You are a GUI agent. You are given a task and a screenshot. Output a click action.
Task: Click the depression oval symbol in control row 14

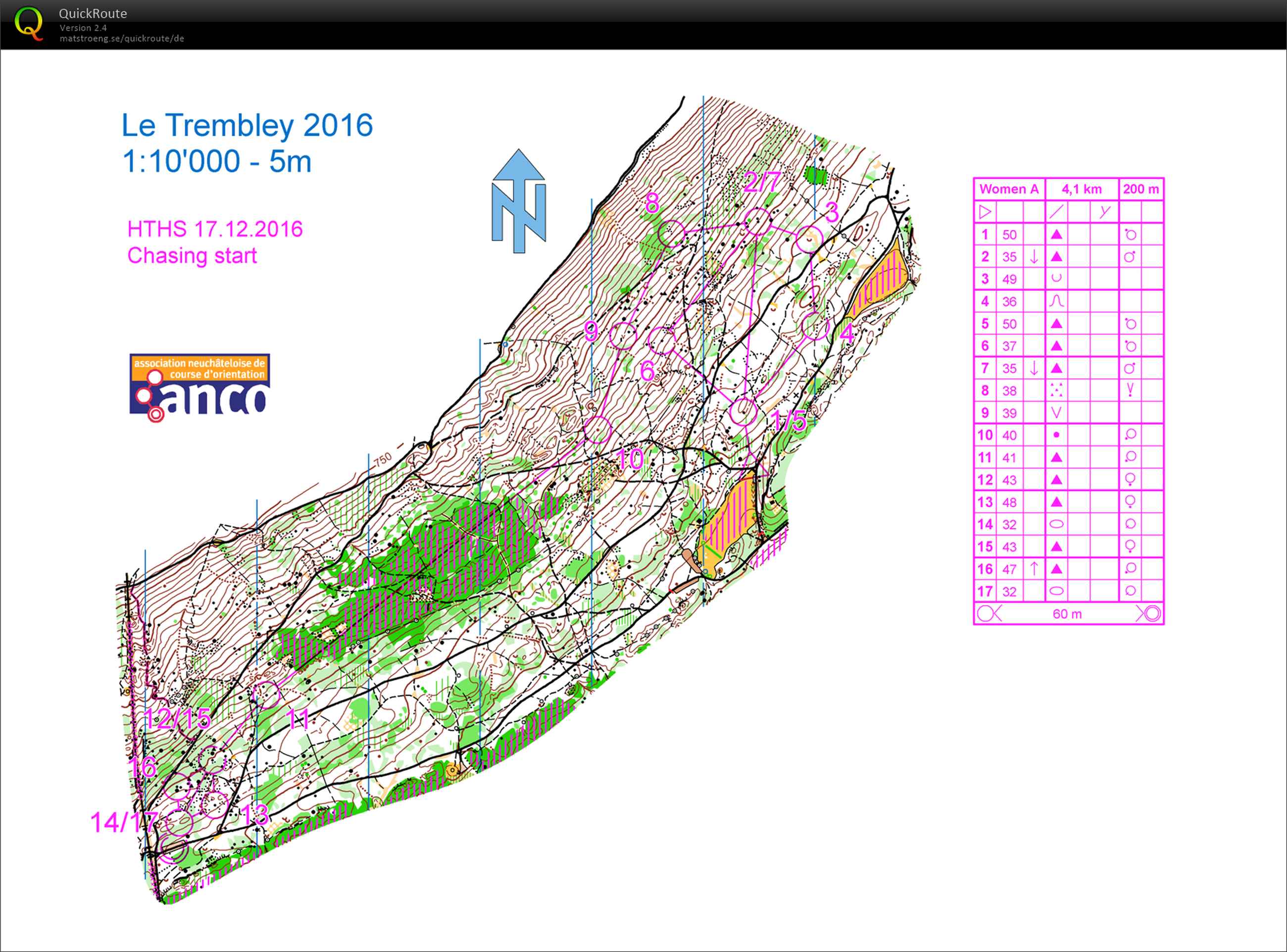[x=1056, y=524]
